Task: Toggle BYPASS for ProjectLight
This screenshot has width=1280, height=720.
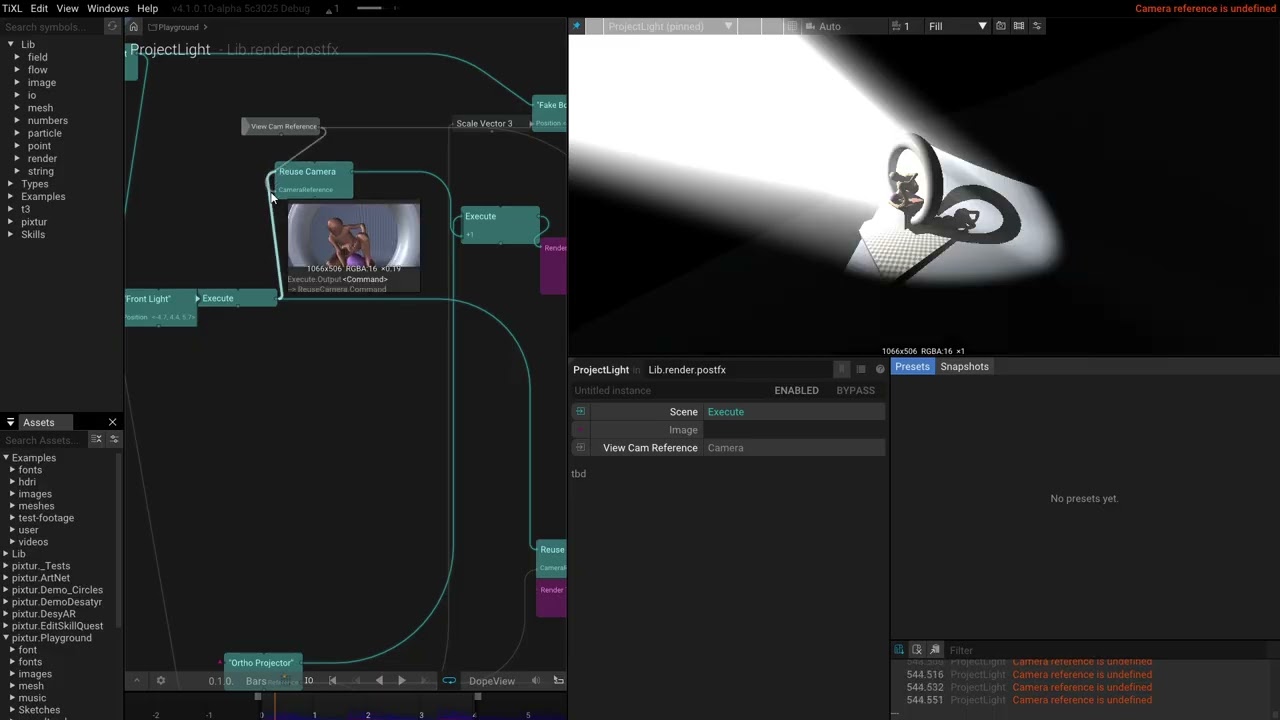Action: coord(855,390)
